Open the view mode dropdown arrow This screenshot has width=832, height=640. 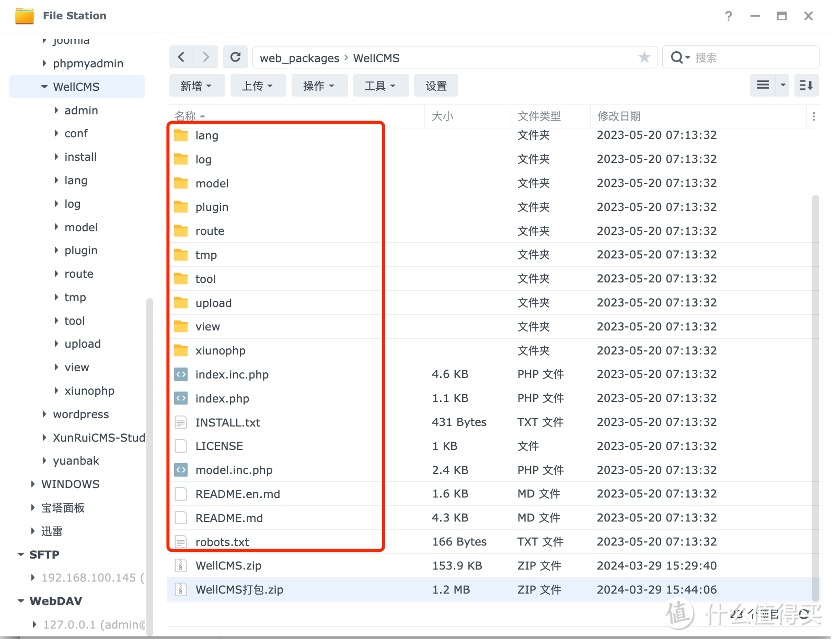click(x=783, y=85)
